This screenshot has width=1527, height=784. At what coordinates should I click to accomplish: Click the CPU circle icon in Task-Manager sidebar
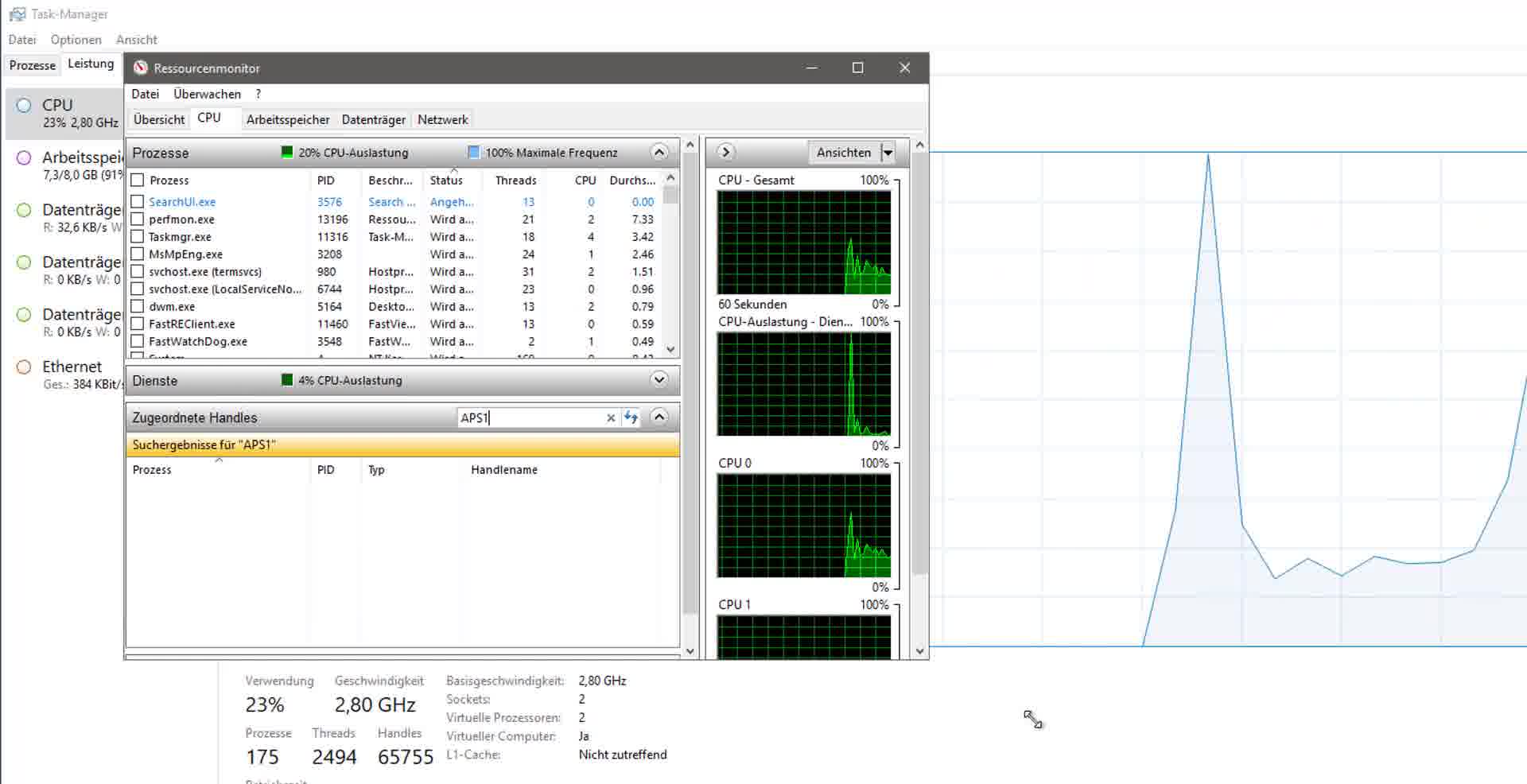click(x=24, y=105)
